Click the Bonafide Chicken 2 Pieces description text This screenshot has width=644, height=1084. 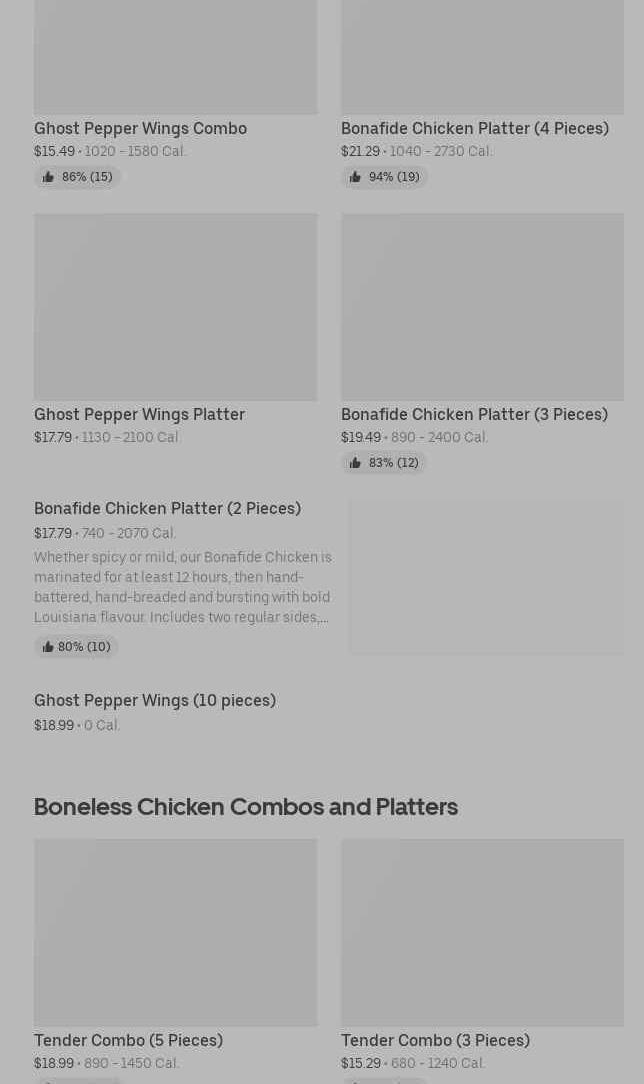pos(182,587)
